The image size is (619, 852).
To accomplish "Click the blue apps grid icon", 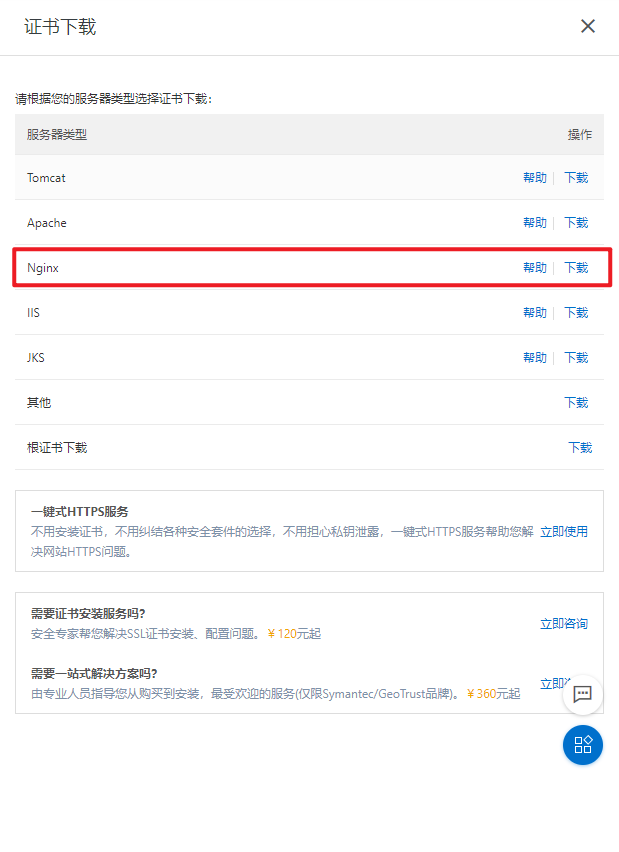I will pyautogui.click(x=583, y=744).
